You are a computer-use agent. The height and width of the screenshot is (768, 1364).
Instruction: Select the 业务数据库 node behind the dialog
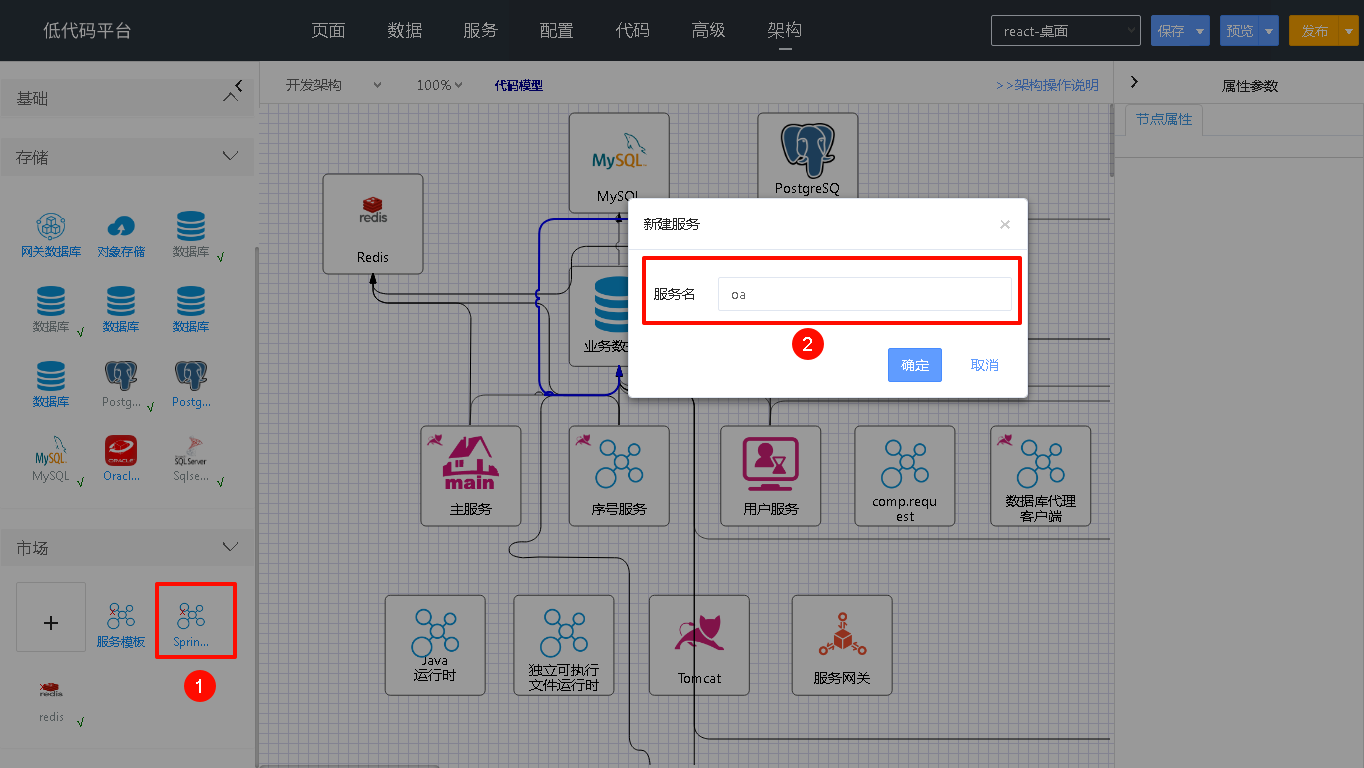tap(598, 316)
